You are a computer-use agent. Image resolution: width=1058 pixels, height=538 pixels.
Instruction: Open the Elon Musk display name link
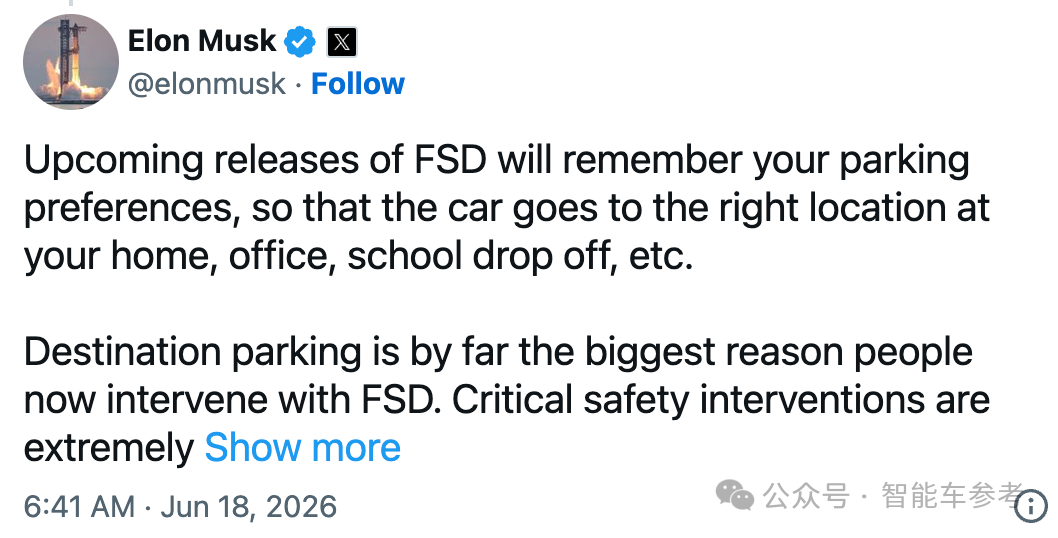[x=202, y=41]
